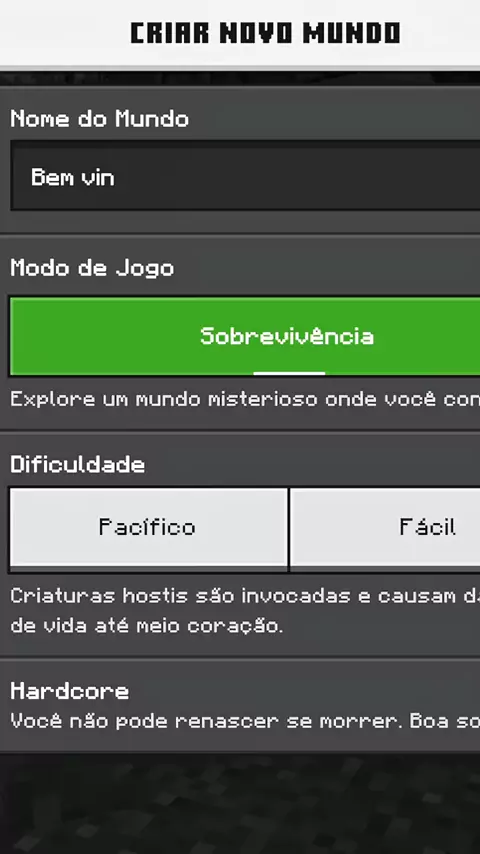This screenshot has width=480, height=854.
Task: Select the green Sobrevivência game mode button
Action: point(245,336)
